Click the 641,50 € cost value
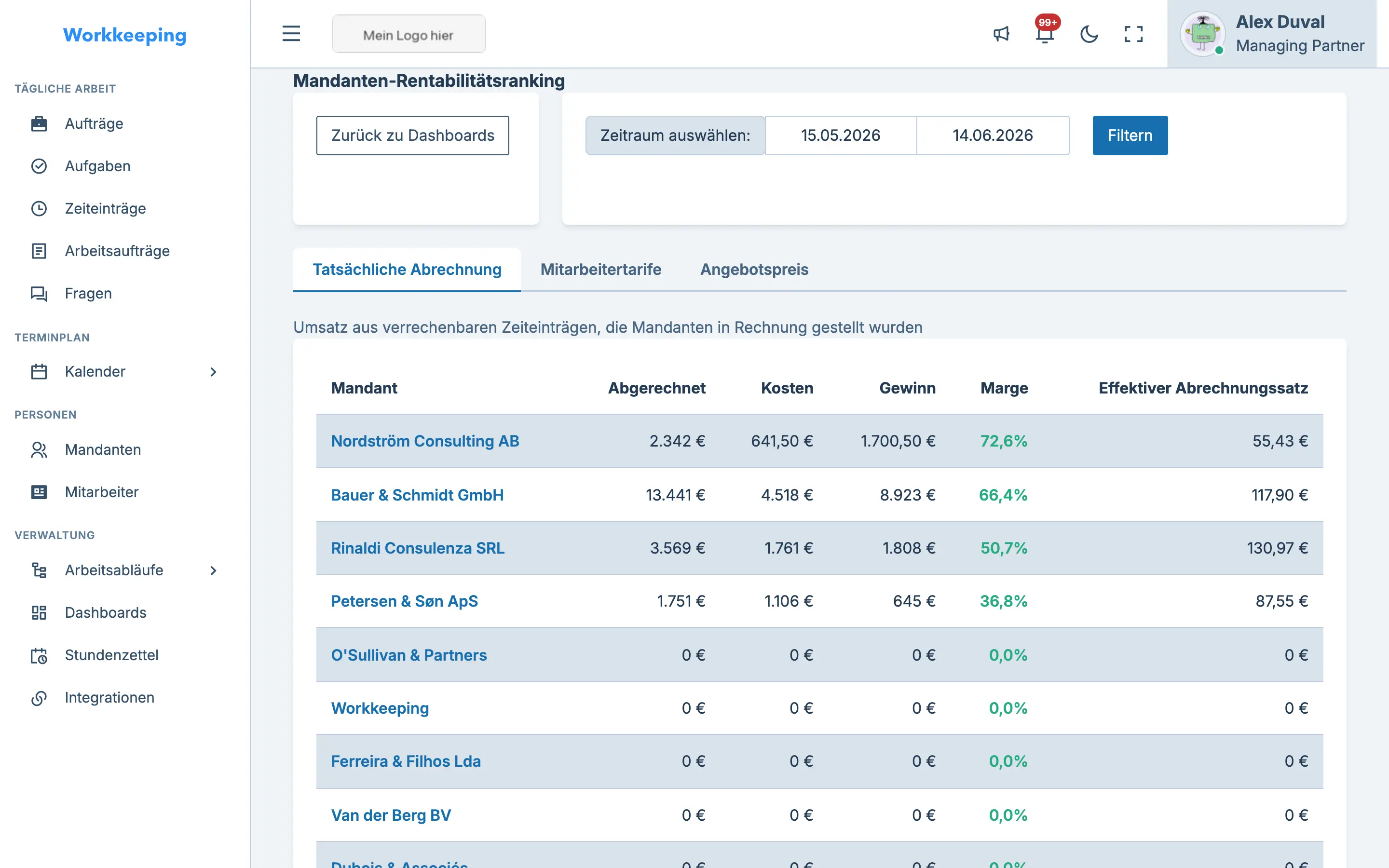The width and height of the screenshot is (1389, 868). (x=782, y=441)
